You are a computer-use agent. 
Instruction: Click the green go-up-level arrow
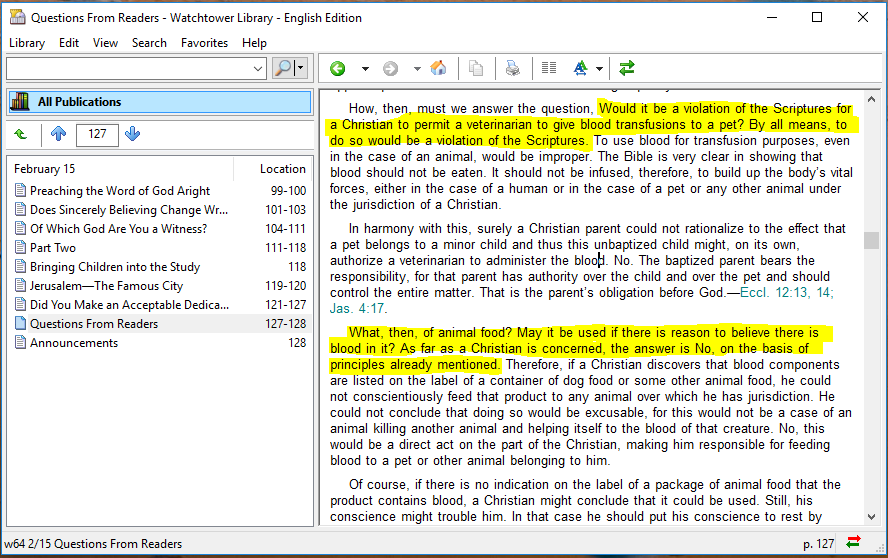click(x=21, y=134)
